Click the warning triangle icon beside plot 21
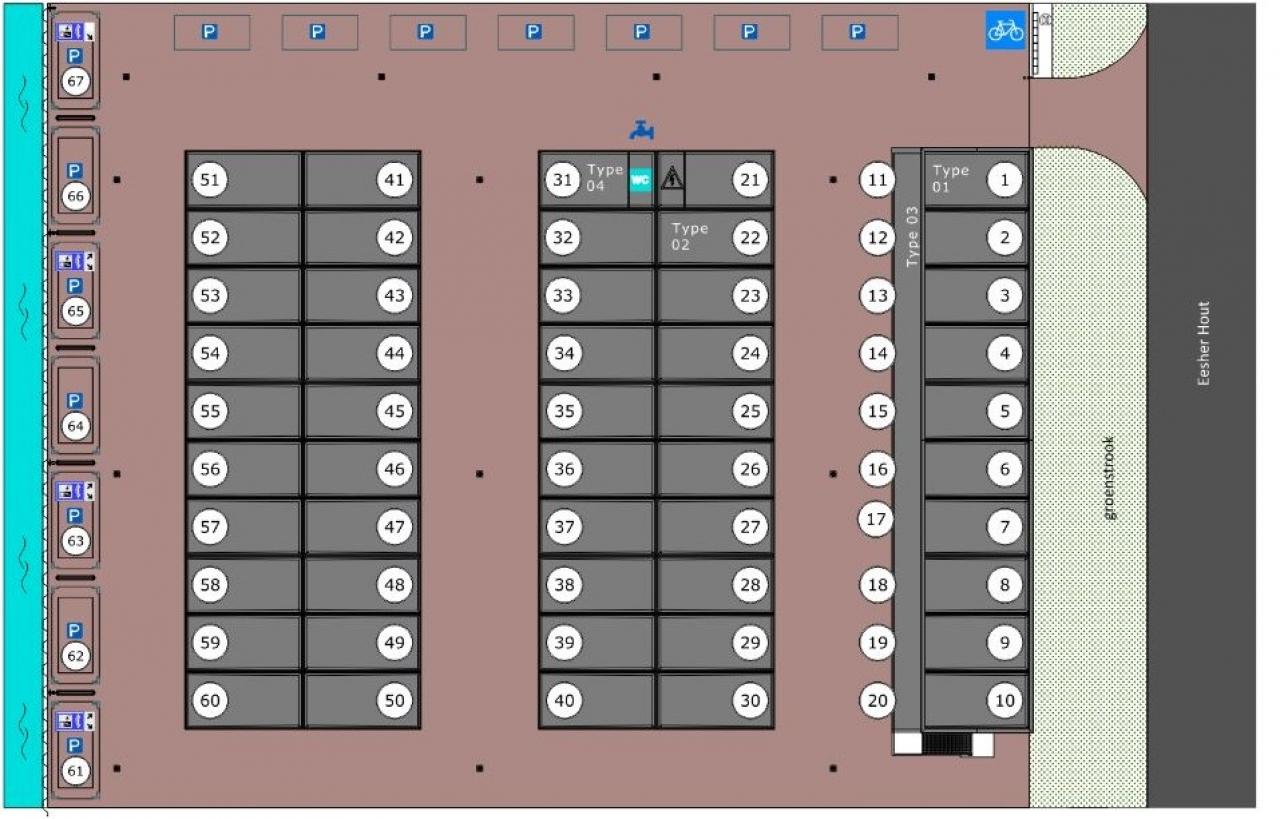The height and width of the screenshot is (819, 1280). point(671,178)
